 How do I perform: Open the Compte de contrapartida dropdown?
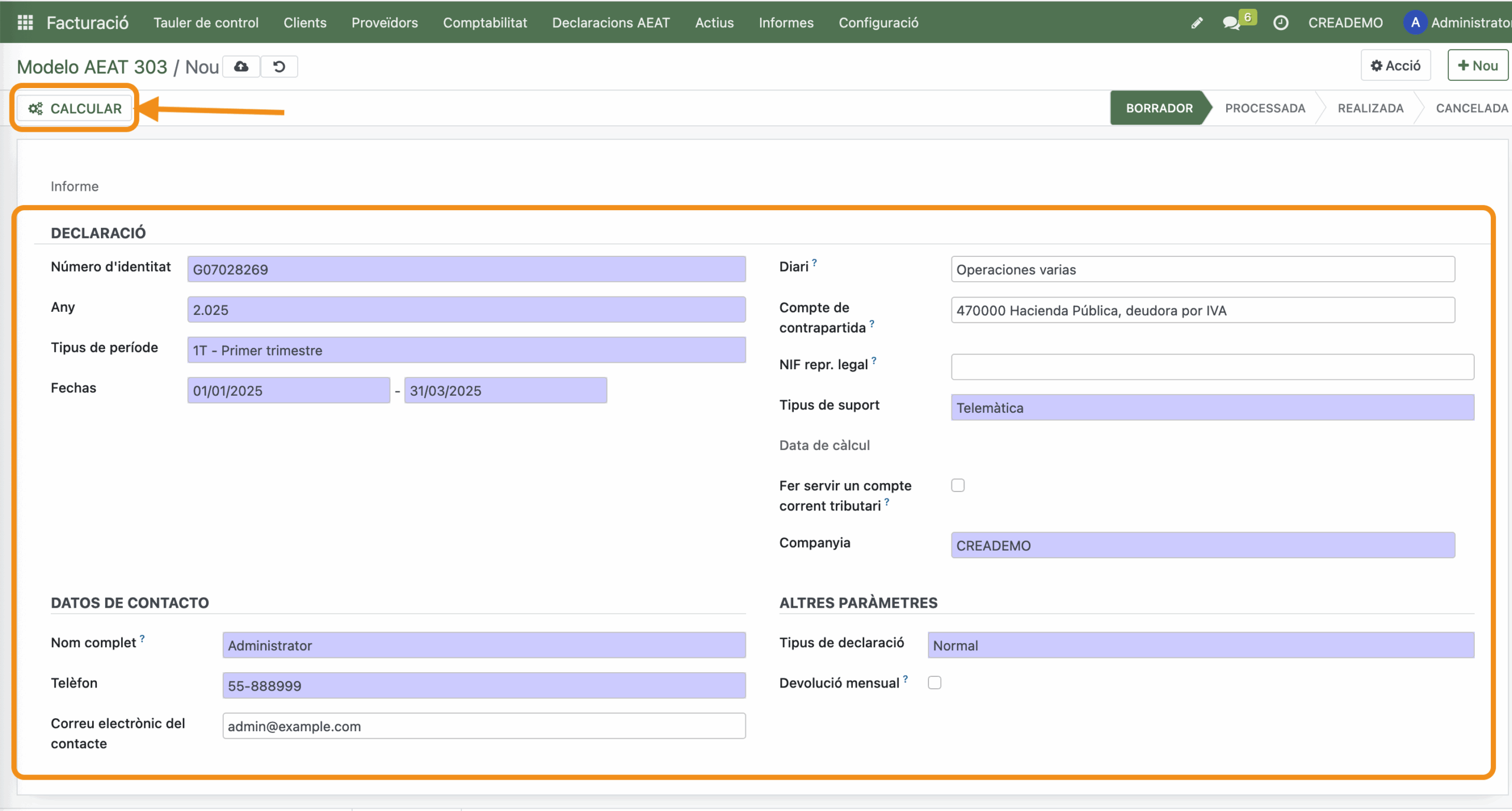[x=1203, y=310]
